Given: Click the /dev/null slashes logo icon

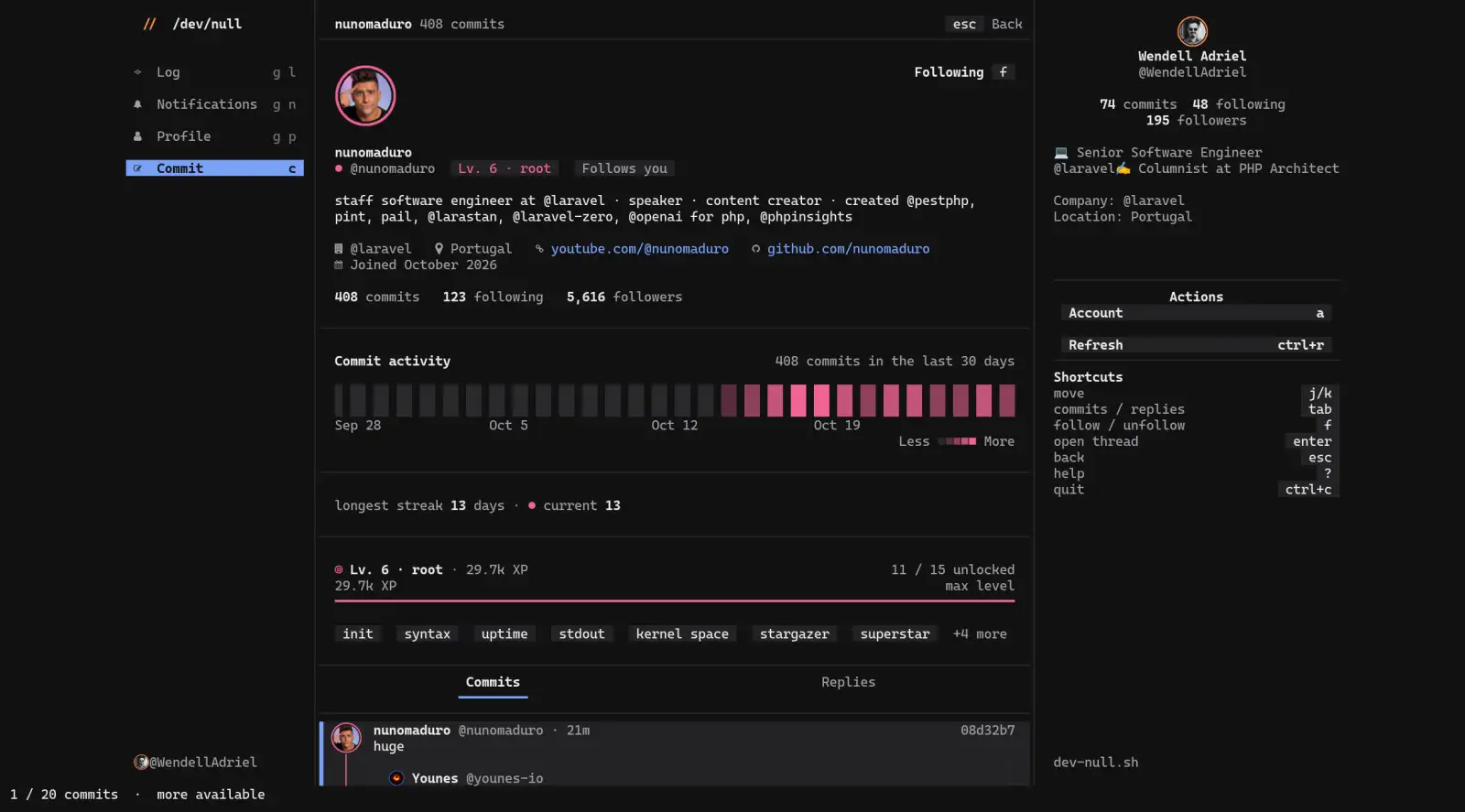Looking at the screenshot, I should 149,24.
